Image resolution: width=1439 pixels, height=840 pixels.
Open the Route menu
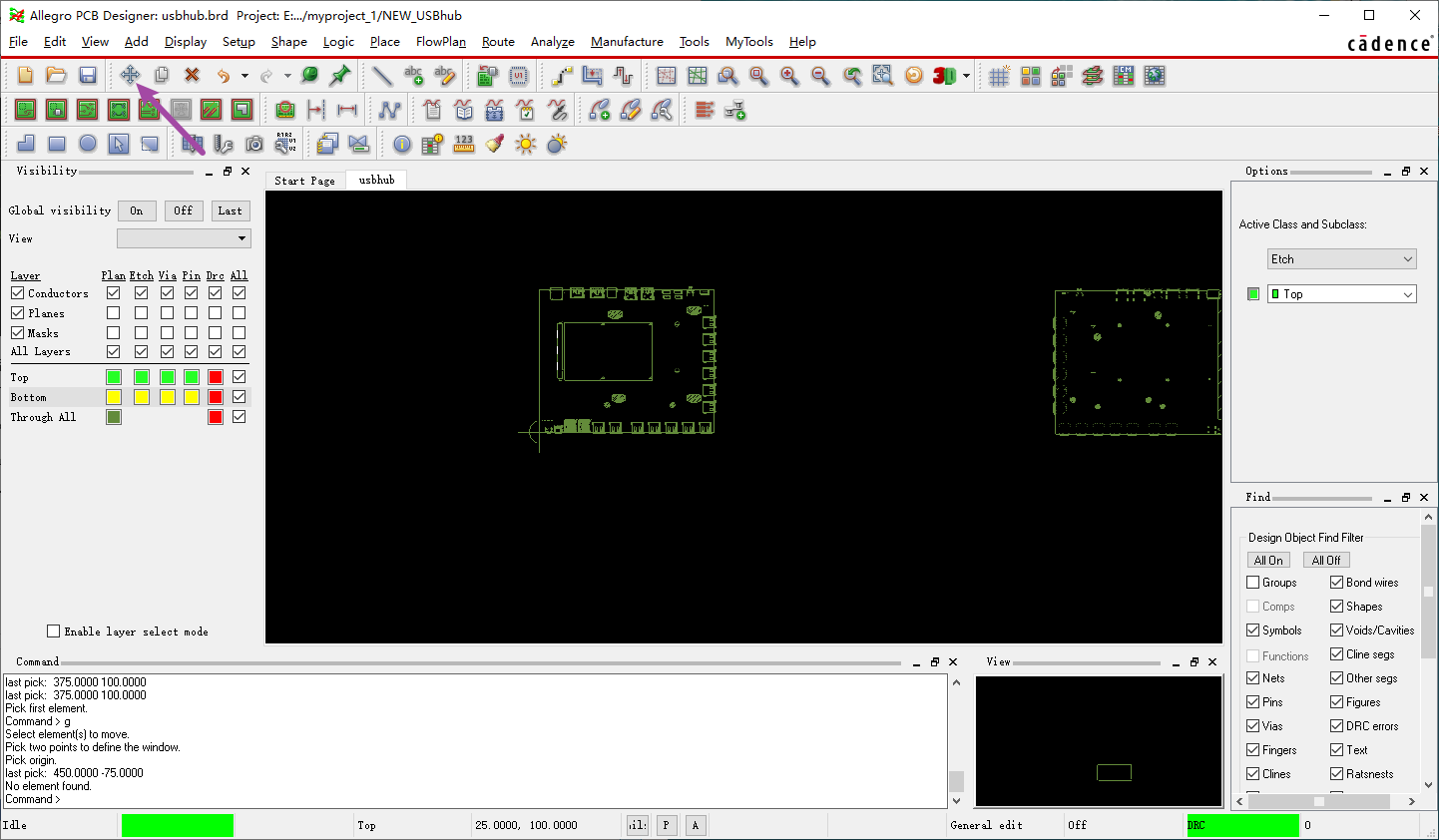click(x=498, y=42)
